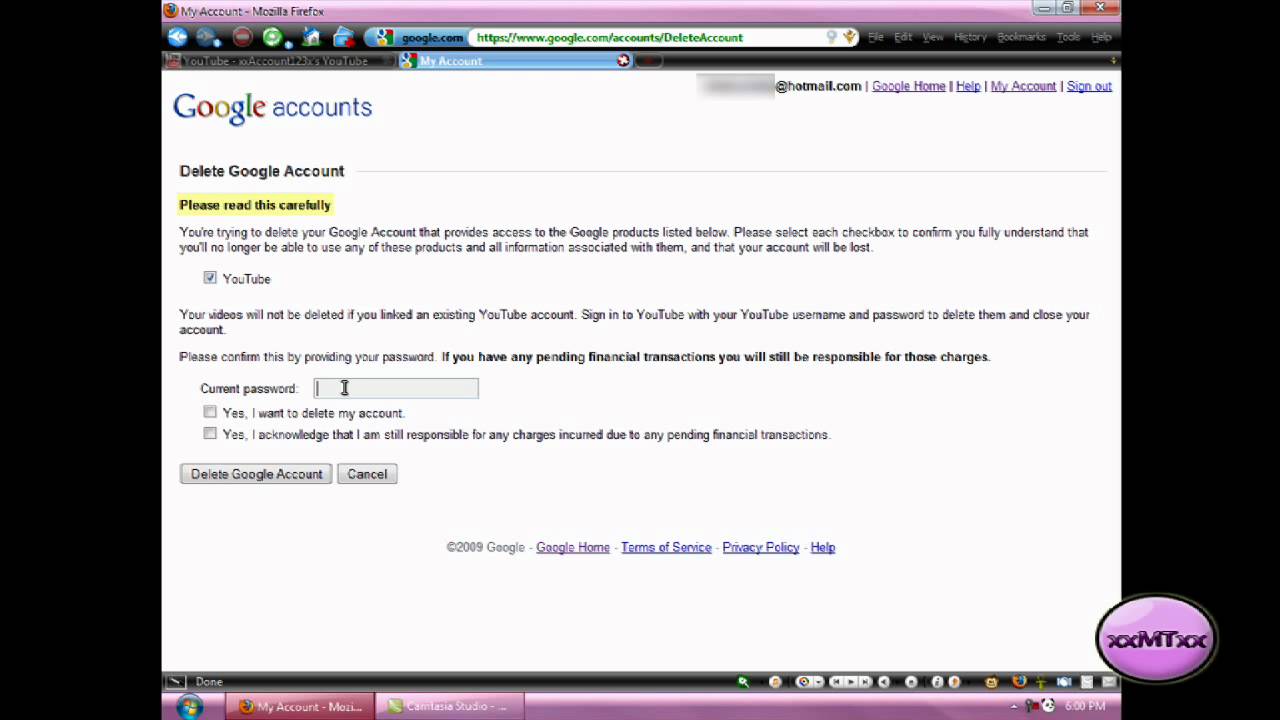Click the forward navigation arrow button
This screenshot has height=720, width=1280.
pos(208,37)
